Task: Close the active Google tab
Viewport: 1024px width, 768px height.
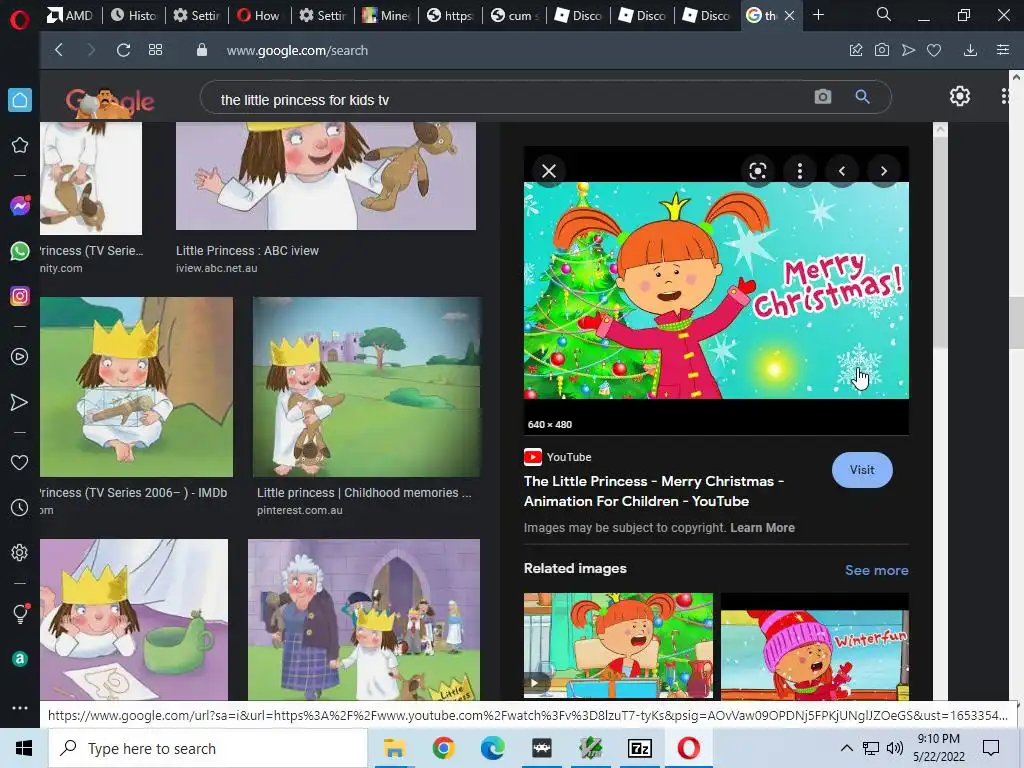Action: point(790,15)
